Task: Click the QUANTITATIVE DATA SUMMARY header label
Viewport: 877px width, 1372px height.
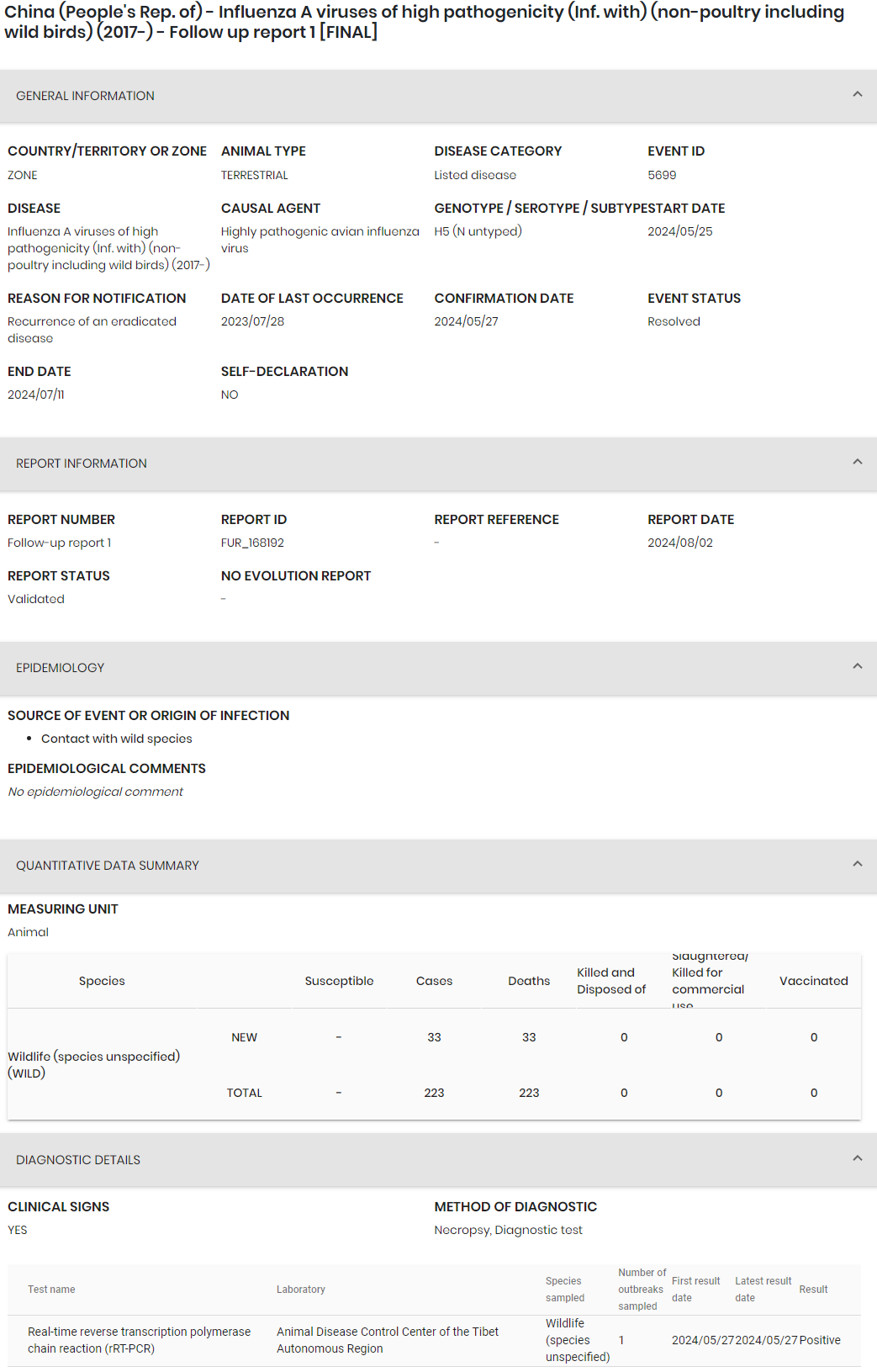Action: tap(108, 866)
